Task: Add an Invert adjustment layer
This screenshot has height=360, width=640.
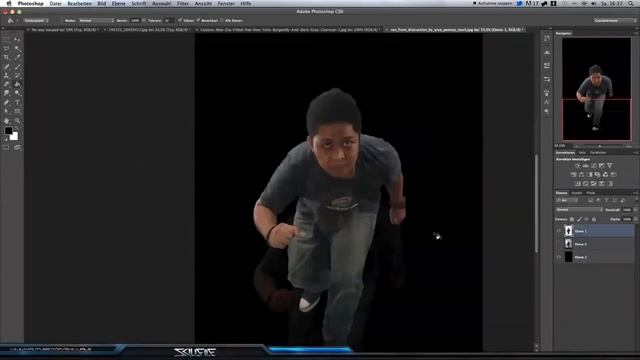Action: coord(578,184)
